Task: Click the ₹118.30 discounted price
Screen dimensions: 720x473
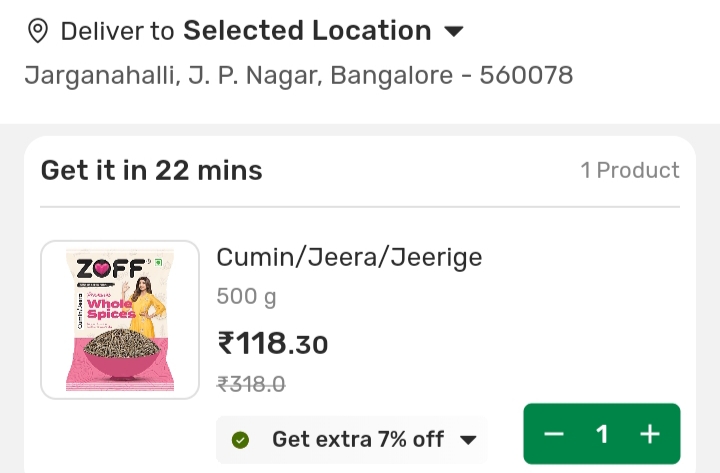Action: (x=272, y=344)
